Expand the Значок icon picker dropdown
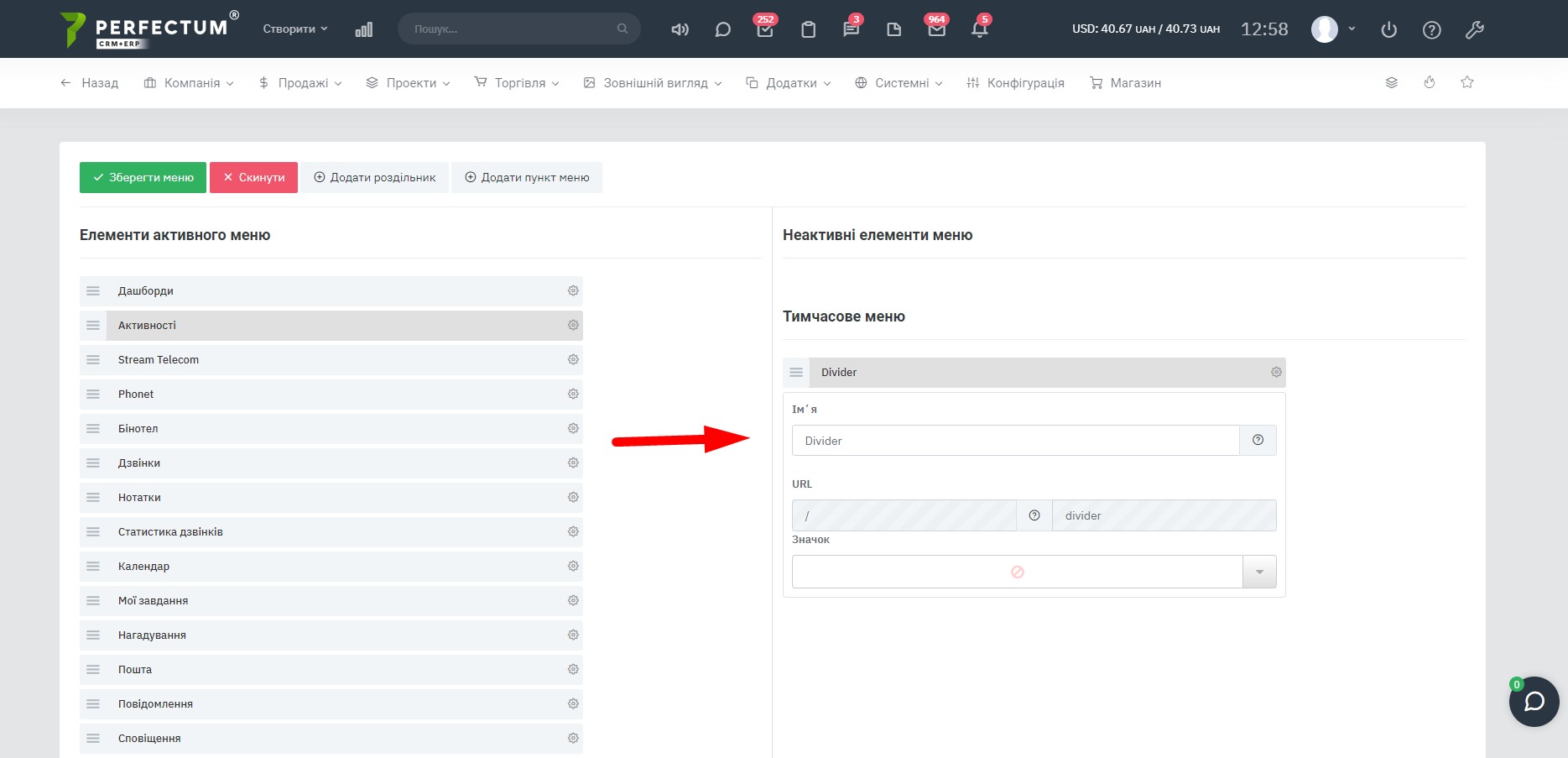 [1259, 572]
